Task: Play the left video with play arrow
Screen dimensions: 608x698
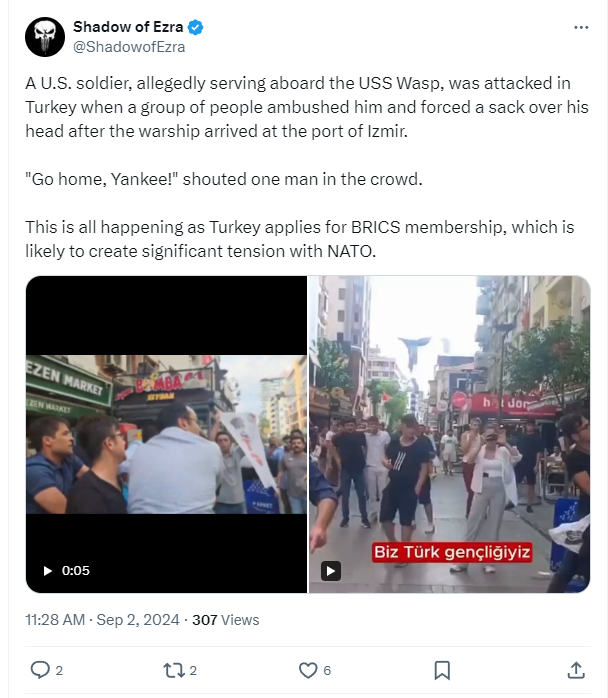Action: click(x=48, y=571)
